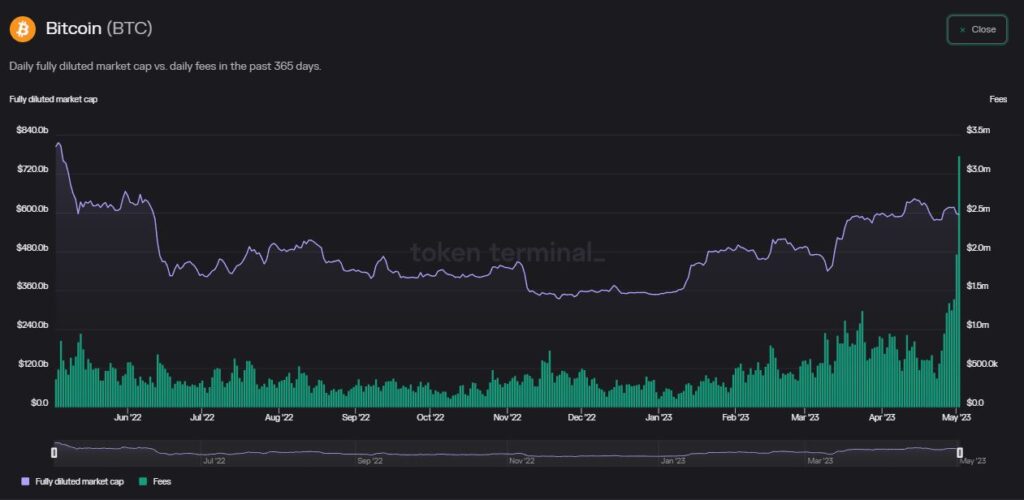Viewport: 1024px width, 500px height.
Task: Click the Bitcoin (BTC) title text
Action: coord(99,29)
